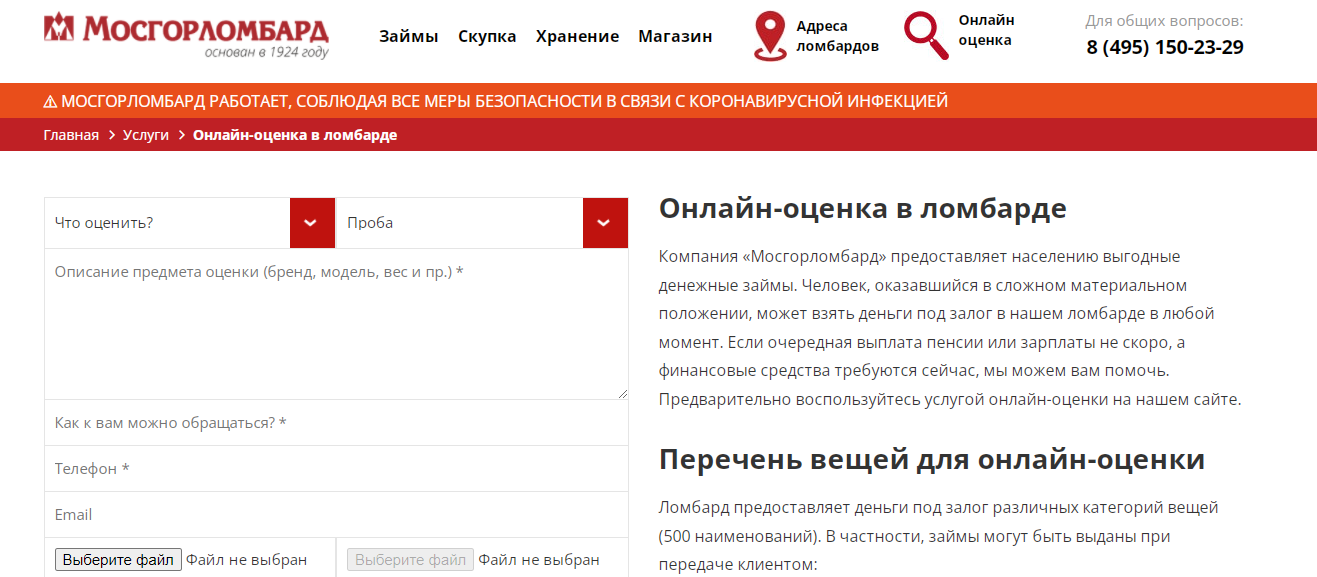Click the warning triangle icon in orange banner

50,101
